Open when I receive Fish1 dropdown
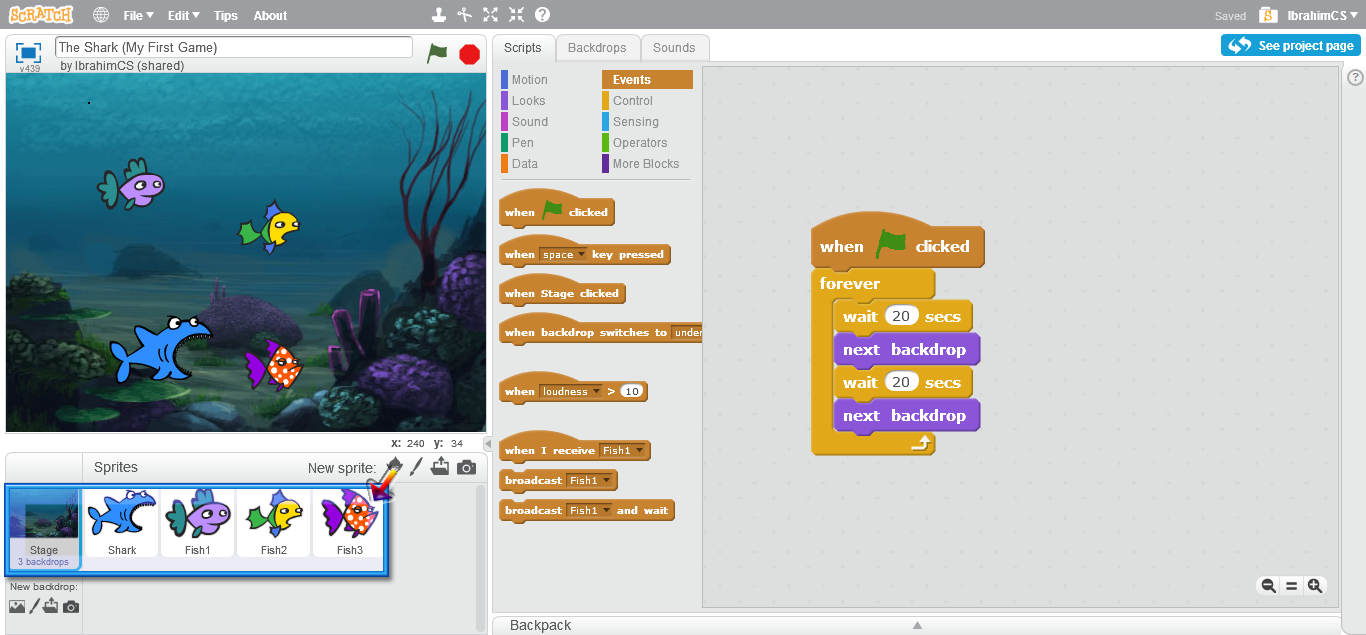 [x=622, y=451]
